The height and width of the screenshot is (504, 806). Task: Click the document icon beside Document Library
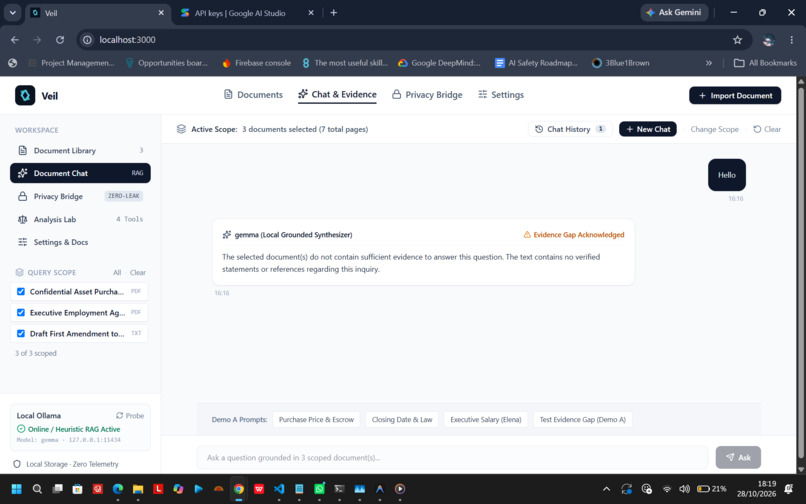click(22, 151)
